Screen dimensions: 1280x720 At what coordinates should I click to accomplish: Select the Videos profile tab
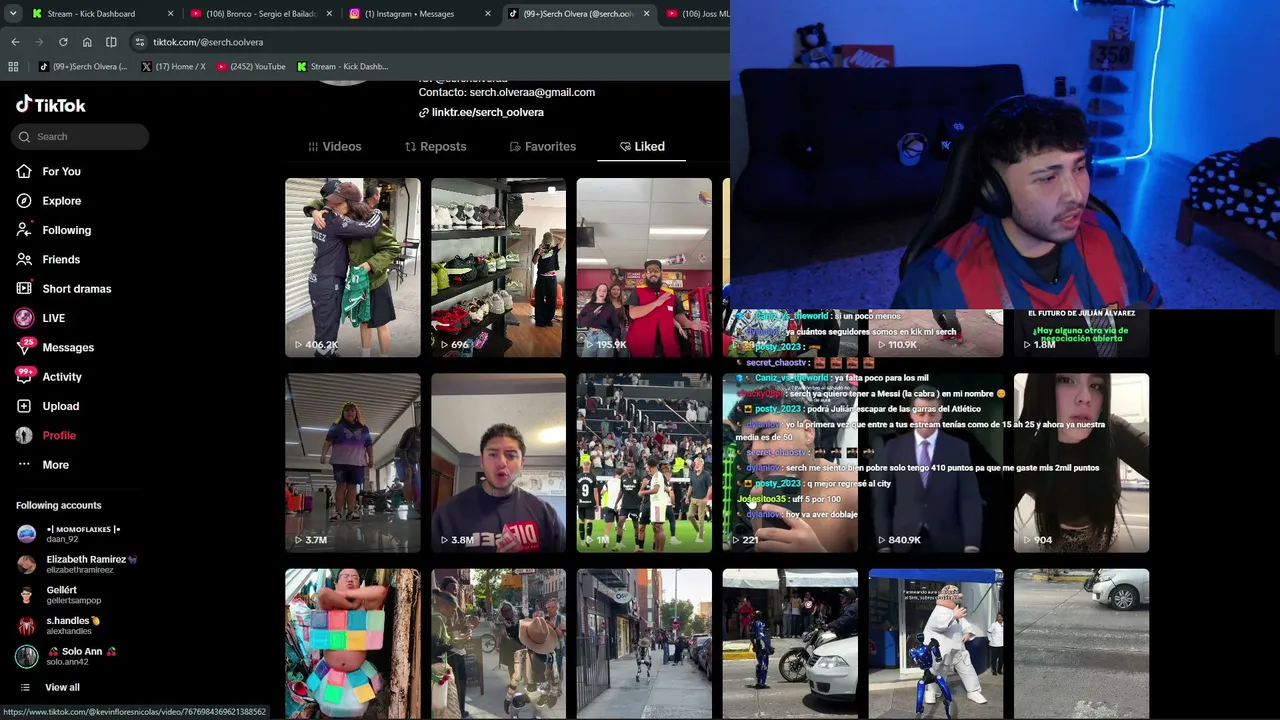point(335,146)
